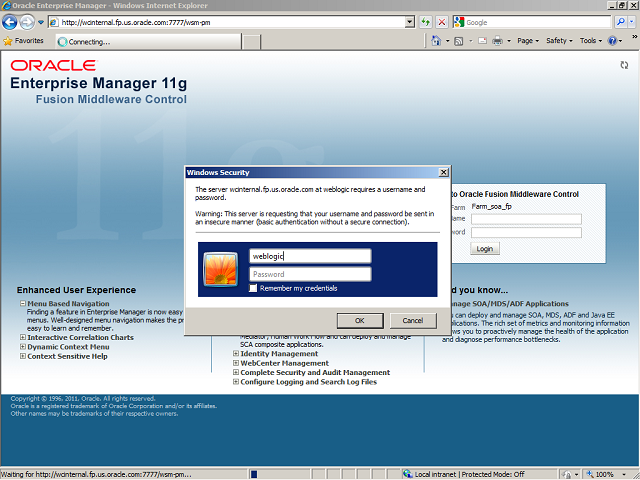Open the Print options dropdown arrow
The height and width of the screenshot is (480, 640).
pyautogui.click(x=509, y=41)
